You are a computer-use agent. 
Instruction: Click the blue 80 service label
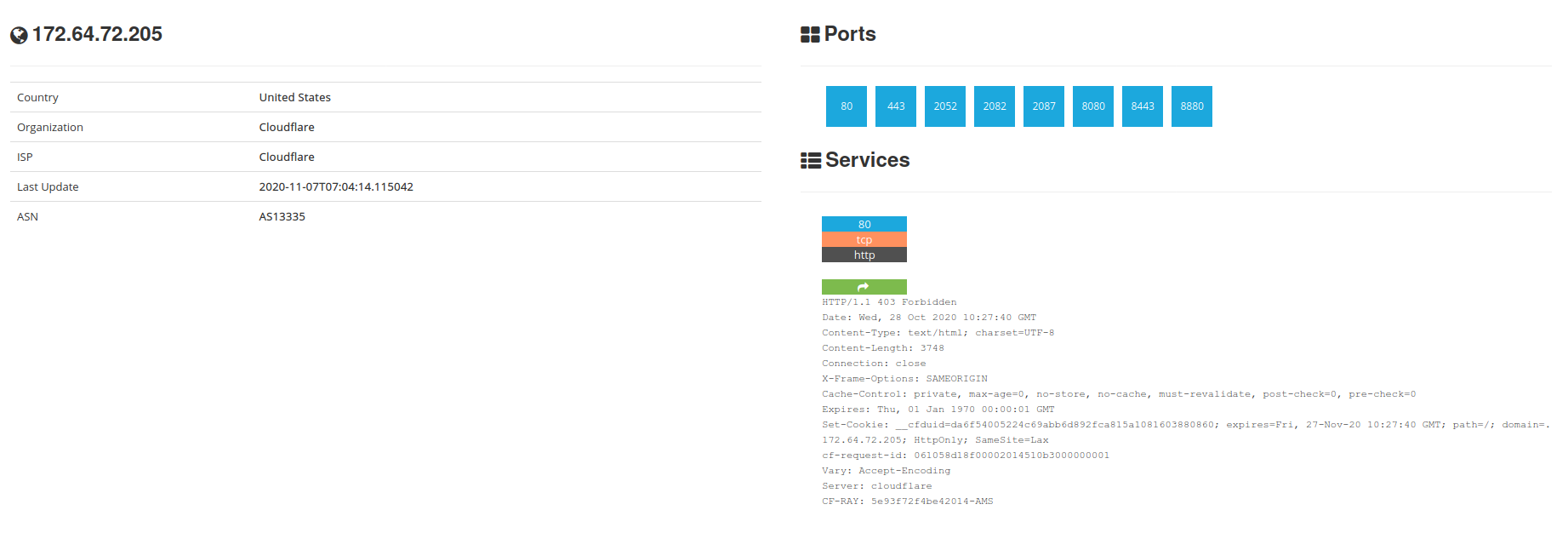[x=864, y=224]
